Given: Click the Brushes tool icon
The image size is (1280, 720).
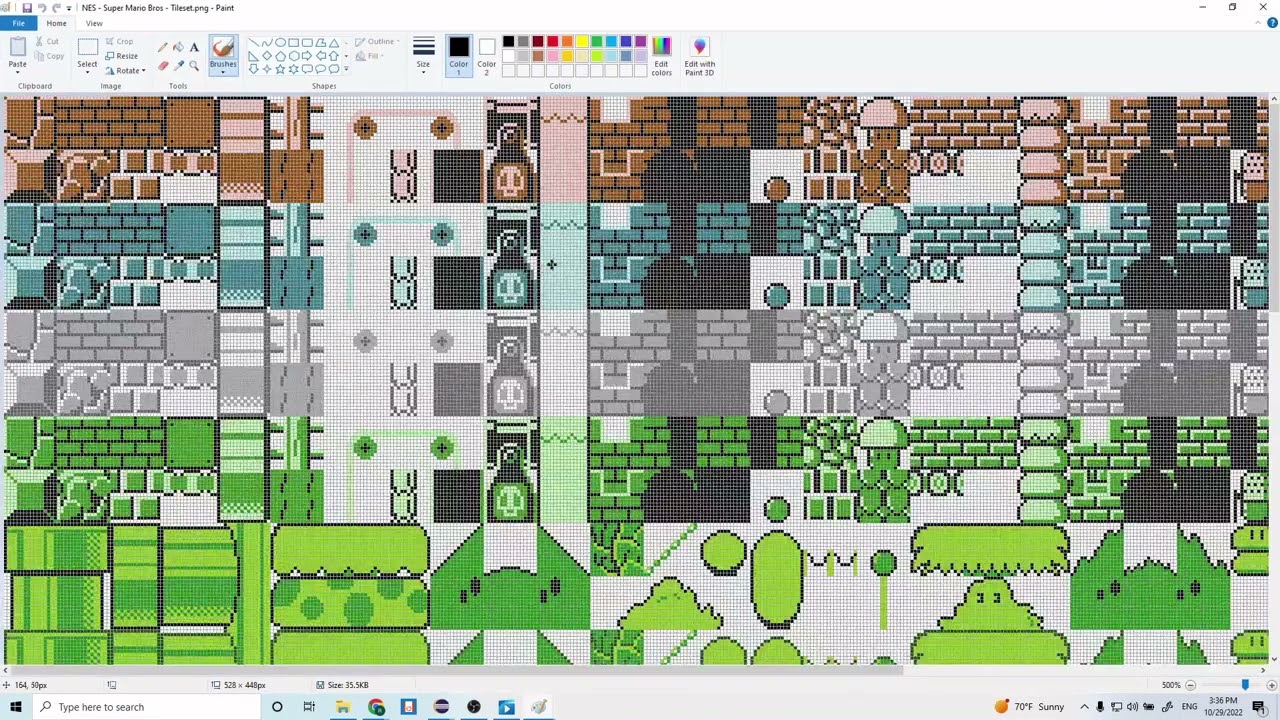Looking at the screenshot, I should pos(223,47).
